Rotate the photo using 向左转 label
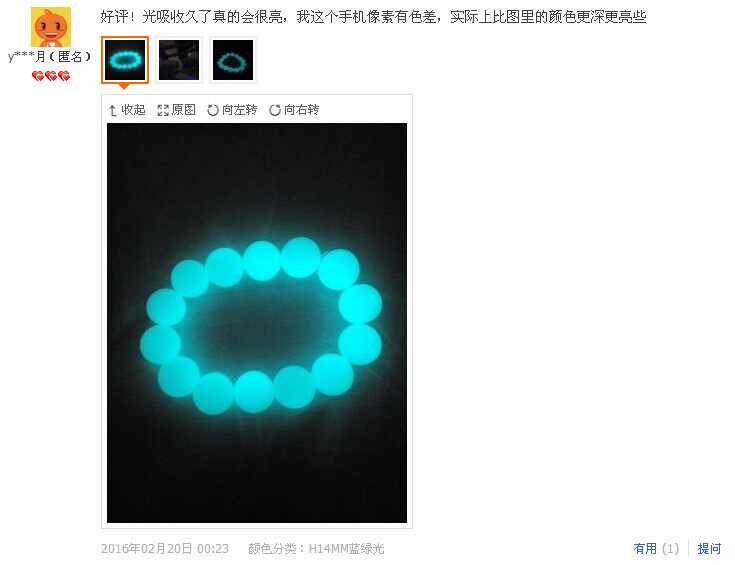Viewport: 735px width, 565px height. (240, 110)
